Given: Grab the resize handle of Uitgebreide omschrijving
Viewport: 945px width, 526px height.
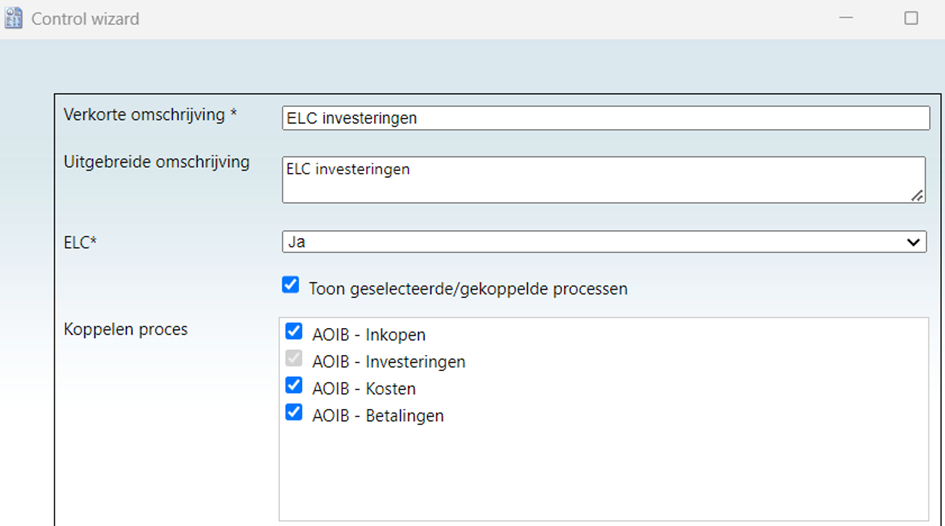Looking at the screenshot, I should [917, 195].
